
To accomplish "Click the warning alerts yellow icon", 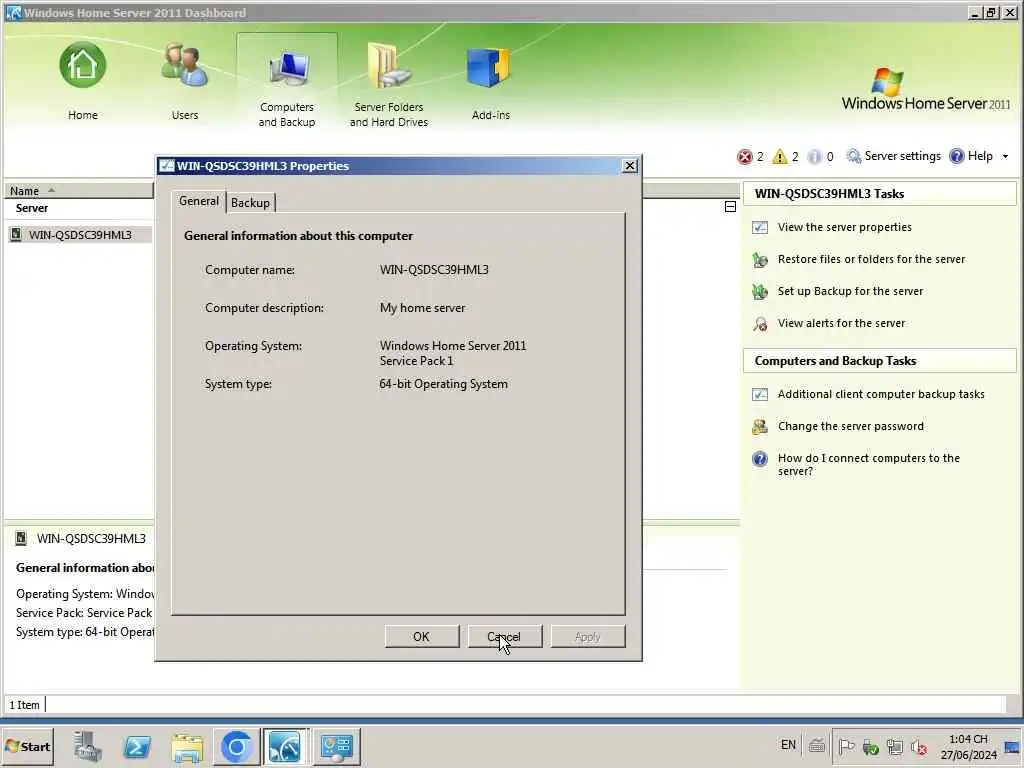I will pyautogui.click(x=780, y=157).
